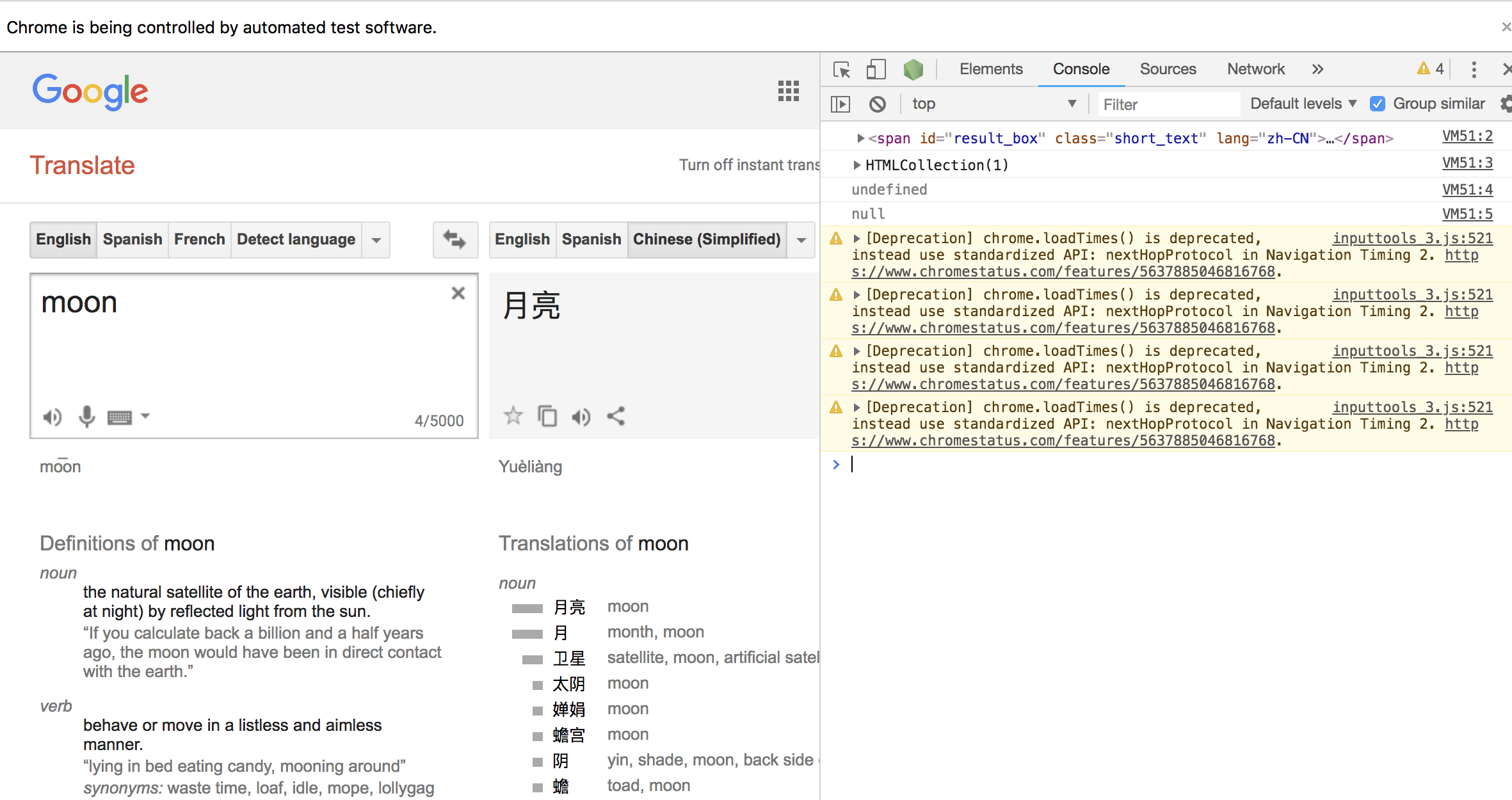Select 蟾宫 in translations list

point(568,735)
